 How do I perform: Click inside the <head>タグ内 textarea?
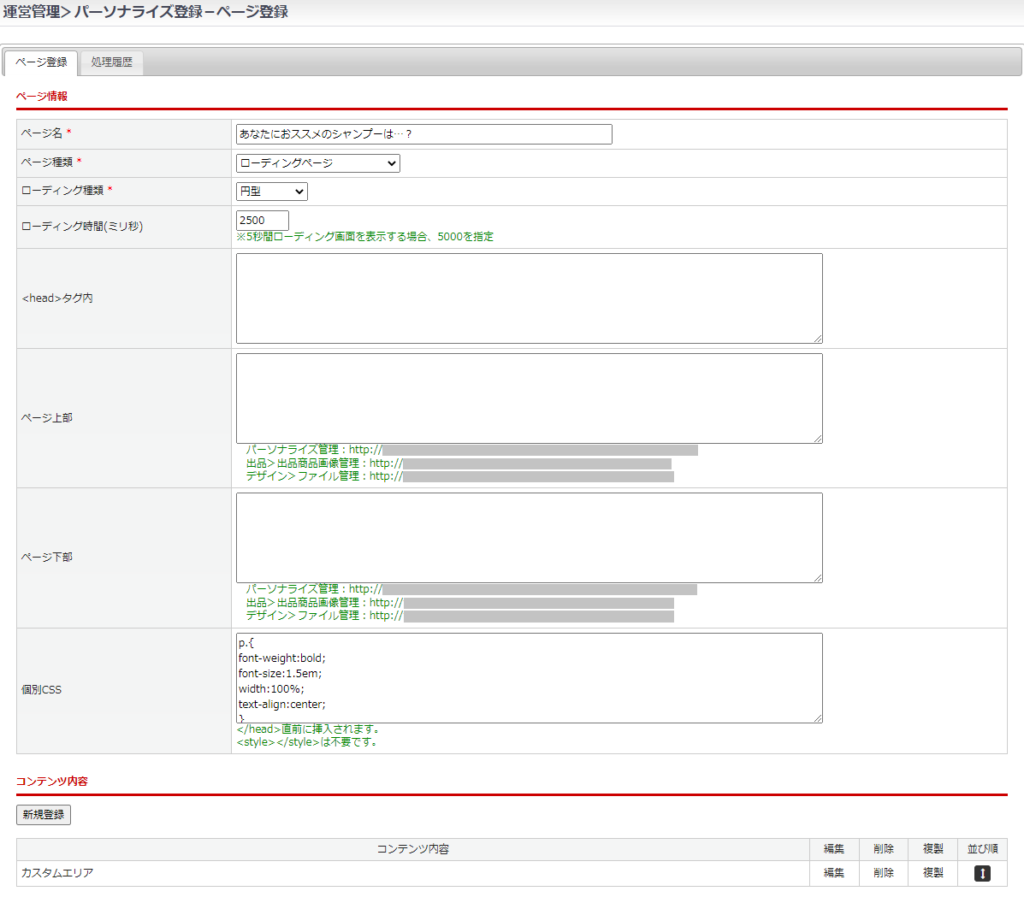[x=529, y=298]
